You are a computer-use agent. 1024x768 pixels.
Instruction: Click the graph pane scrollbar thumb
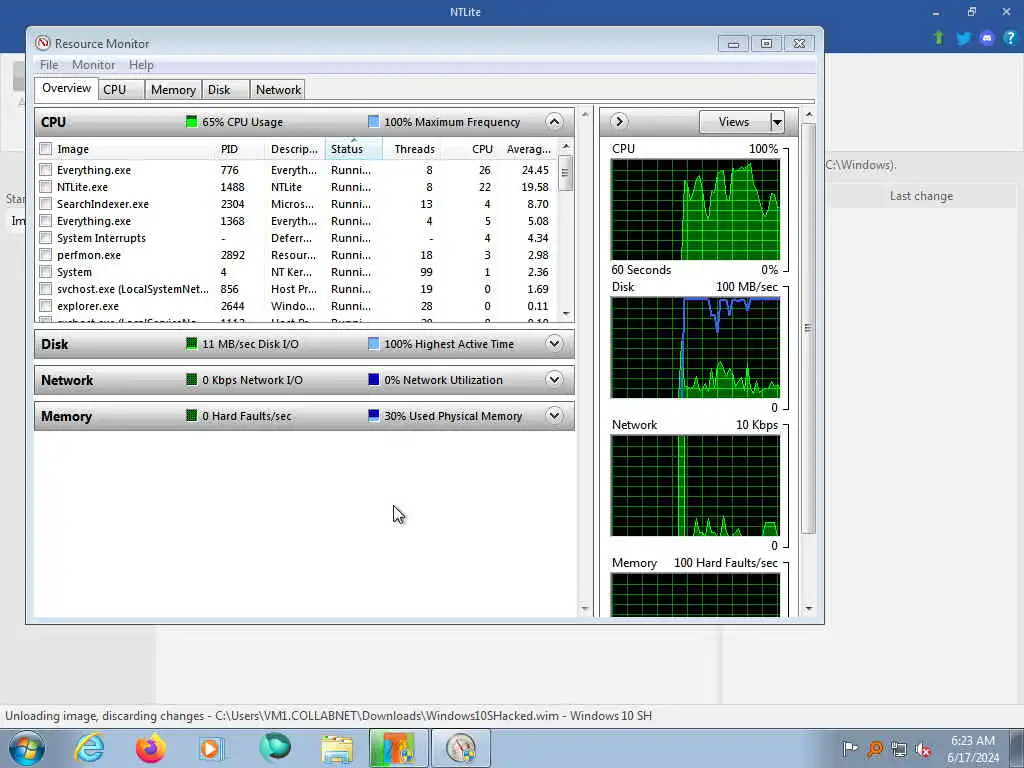tap(808, 328)
